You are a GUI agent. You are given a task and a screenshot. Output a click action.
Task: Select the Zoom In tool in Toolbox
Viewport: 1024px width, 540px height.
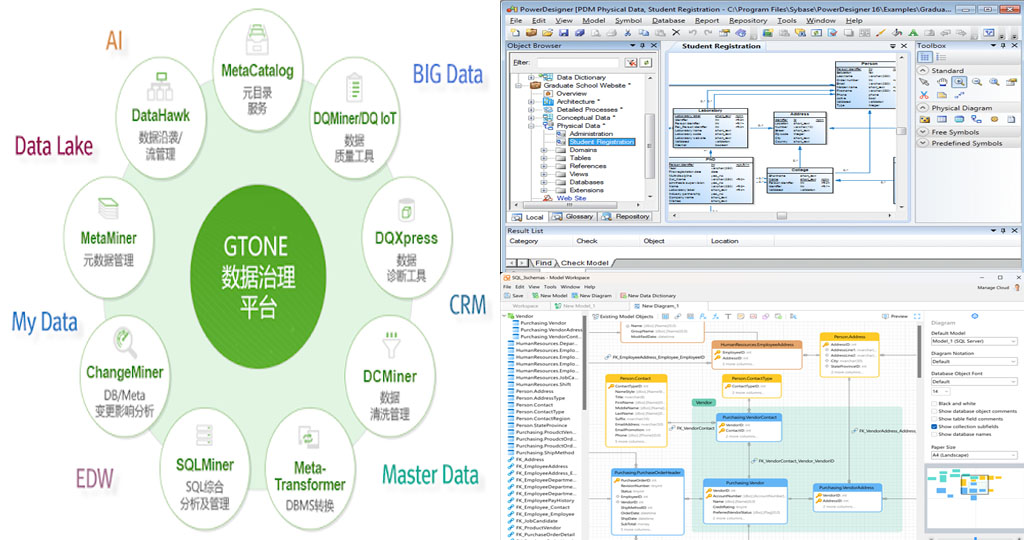pyautogui.click(x=959, y=82)
